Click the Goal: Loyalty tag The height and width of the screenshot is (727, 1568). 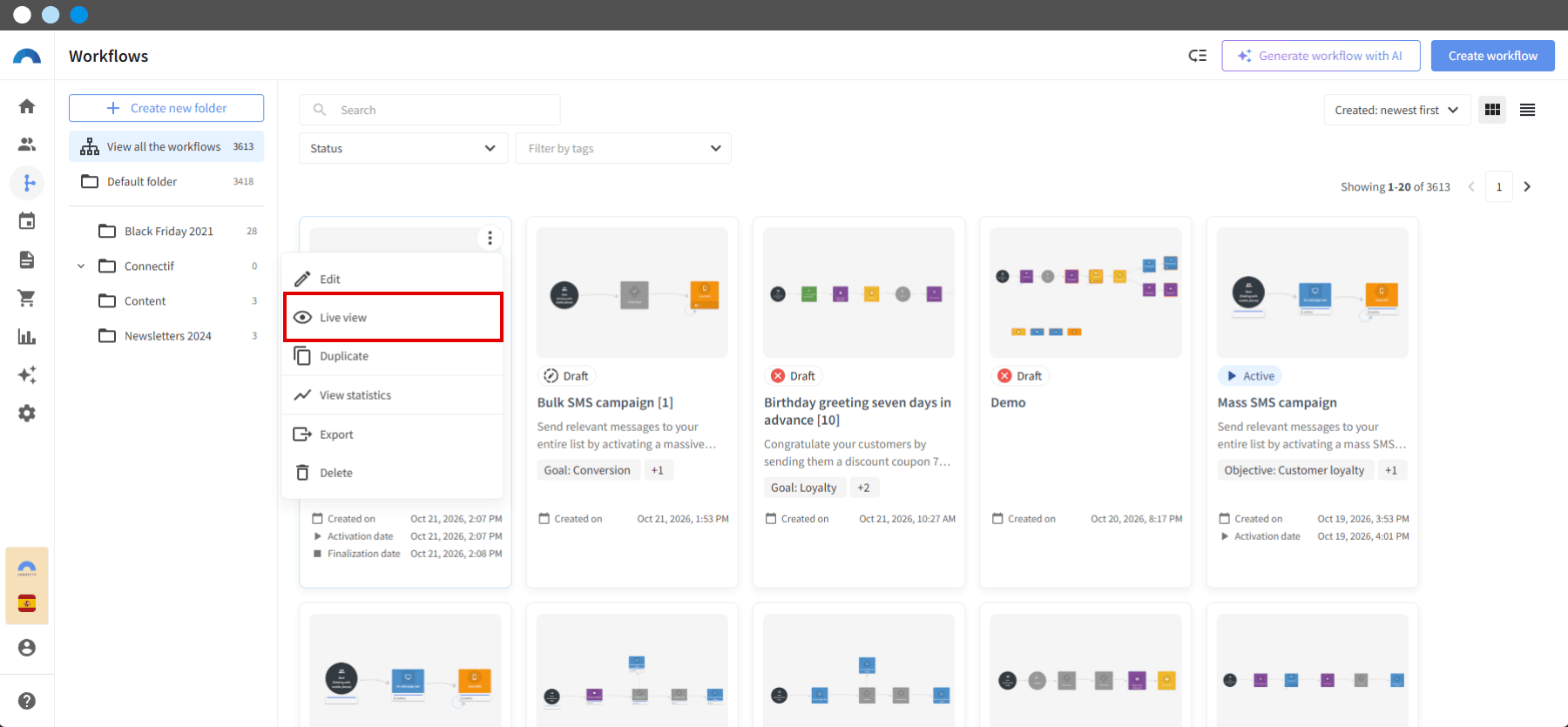pos(804,488)
